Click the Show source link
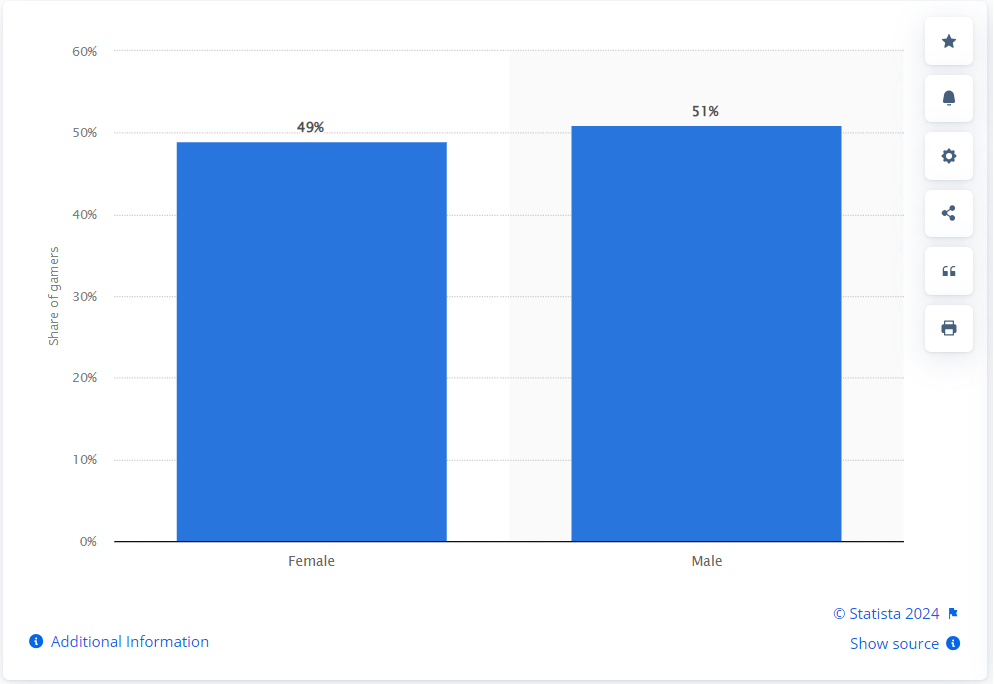The height and width of the screenshot is (684, 994). point(894,644)
